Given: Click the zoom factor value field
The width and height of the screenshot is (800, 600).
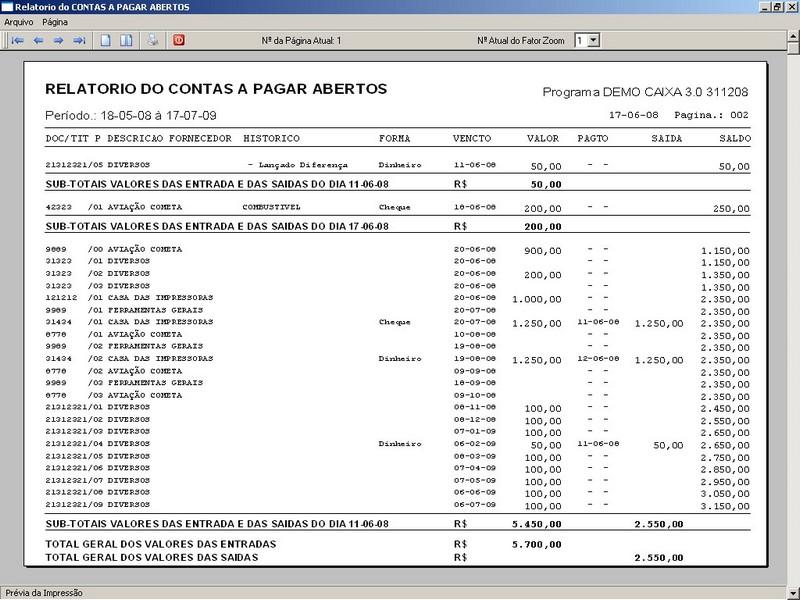Looking at the screenshot, I should 579,41.
